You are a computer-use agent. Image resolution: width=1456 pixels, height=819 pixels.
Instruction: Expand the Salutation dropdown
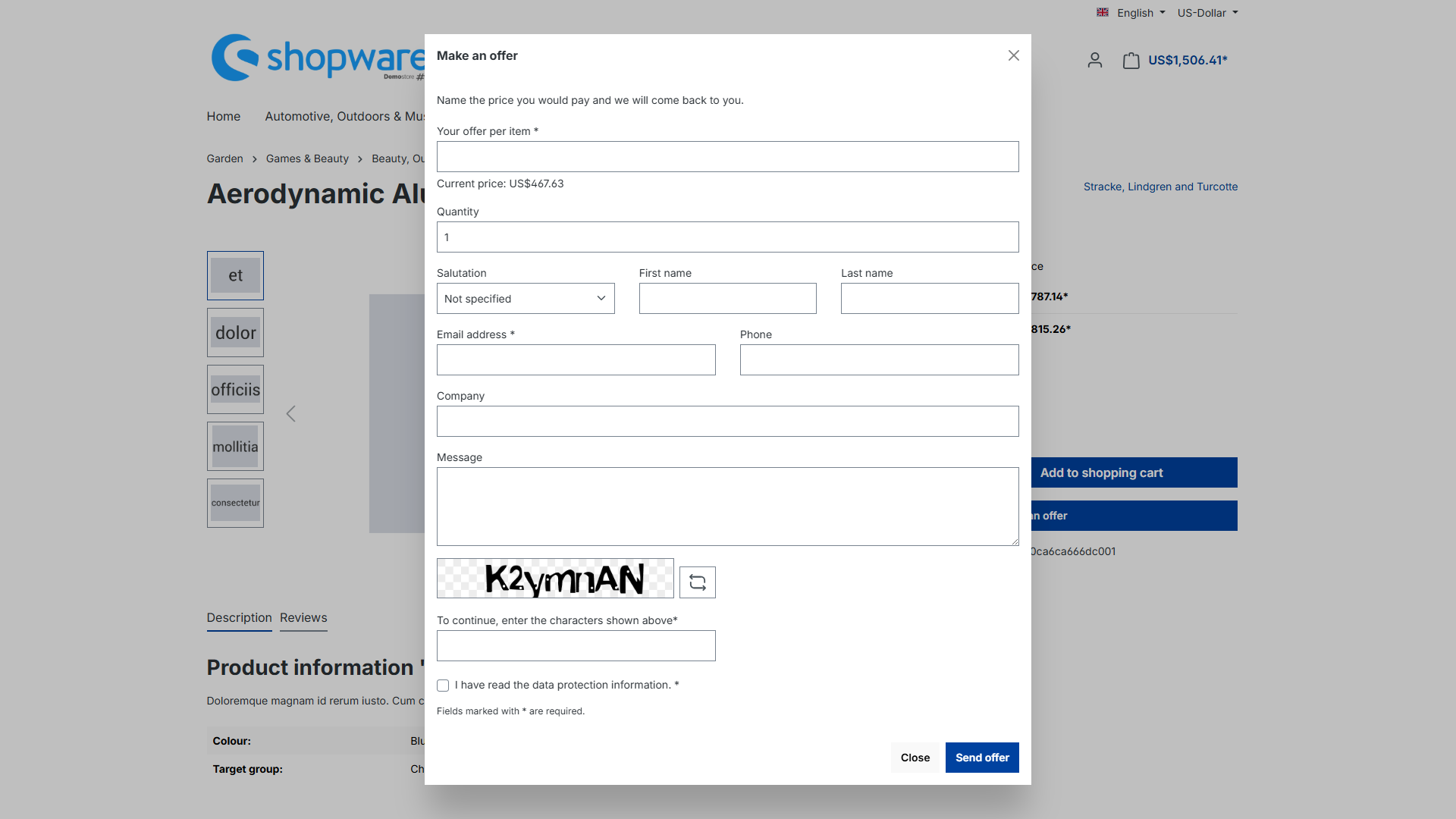tap(526, 299)
